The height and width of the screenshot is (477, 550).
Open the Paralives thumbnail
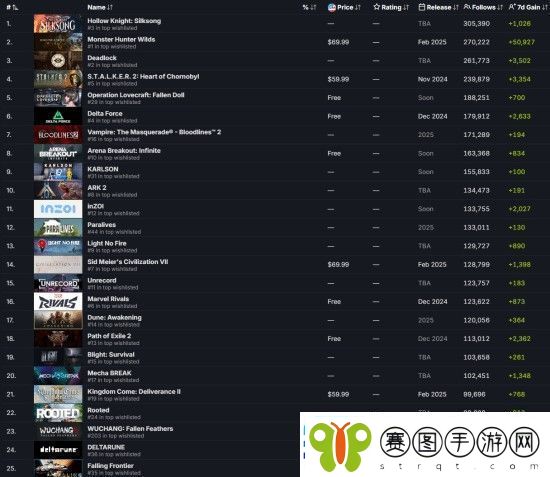pyautogui.click(x=58, y=228)
